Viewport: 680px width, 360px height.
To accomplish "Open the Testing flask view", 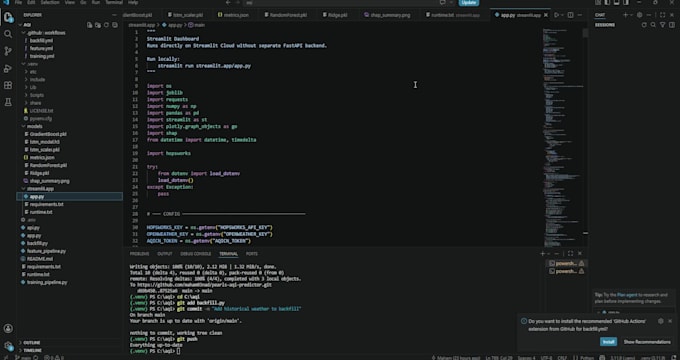I will click(x=8, y=102).
